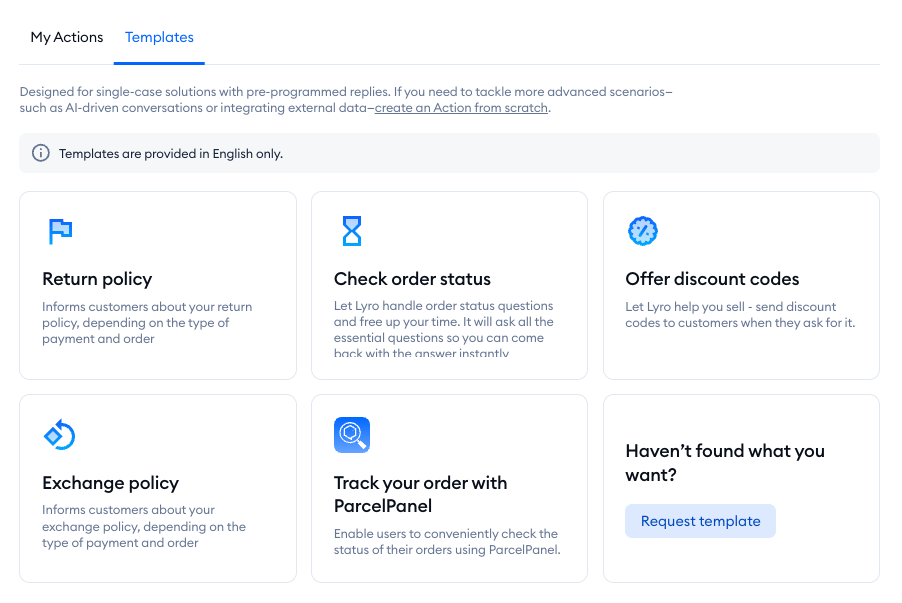This screenshot has height=603, width=902.
Task: Click the discount codes description text
Action: (x=740, y=315)
